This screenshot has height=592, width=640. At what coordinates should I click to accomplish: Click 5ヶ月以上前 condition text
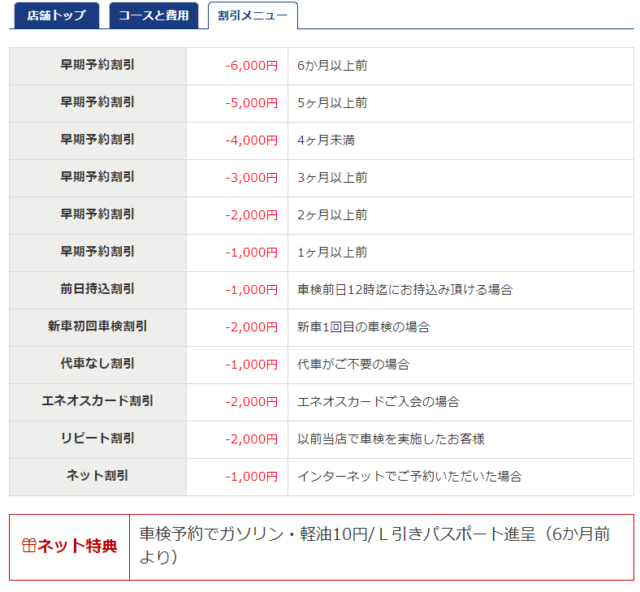(x=332, y=103)
